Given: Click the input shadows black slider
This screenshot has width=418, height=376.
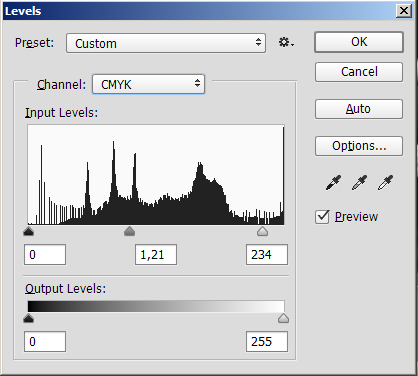Looking at the screenshot, I should coord(29,231).
